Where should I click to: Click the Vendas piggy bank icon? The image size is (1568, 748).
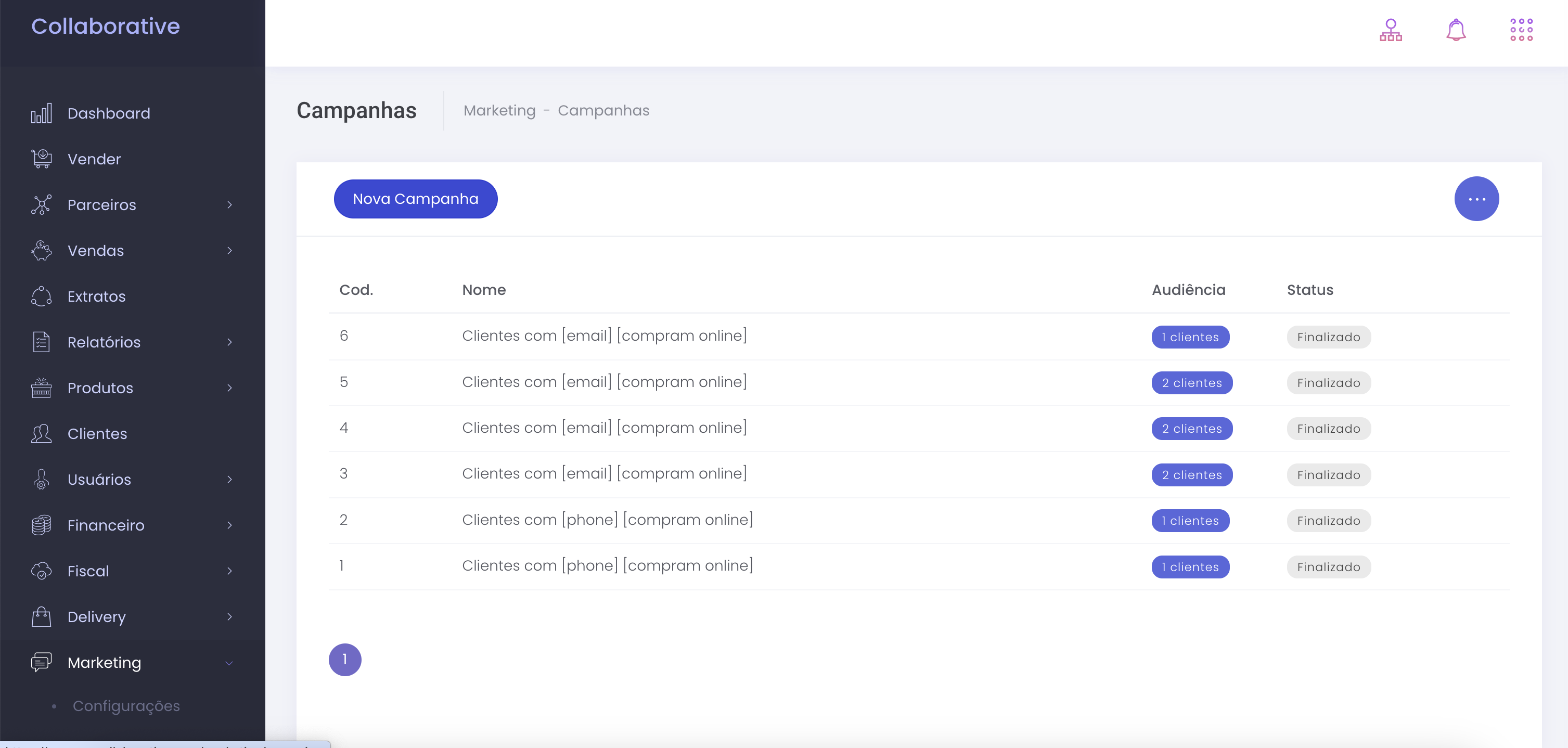[x=42, y=250]
